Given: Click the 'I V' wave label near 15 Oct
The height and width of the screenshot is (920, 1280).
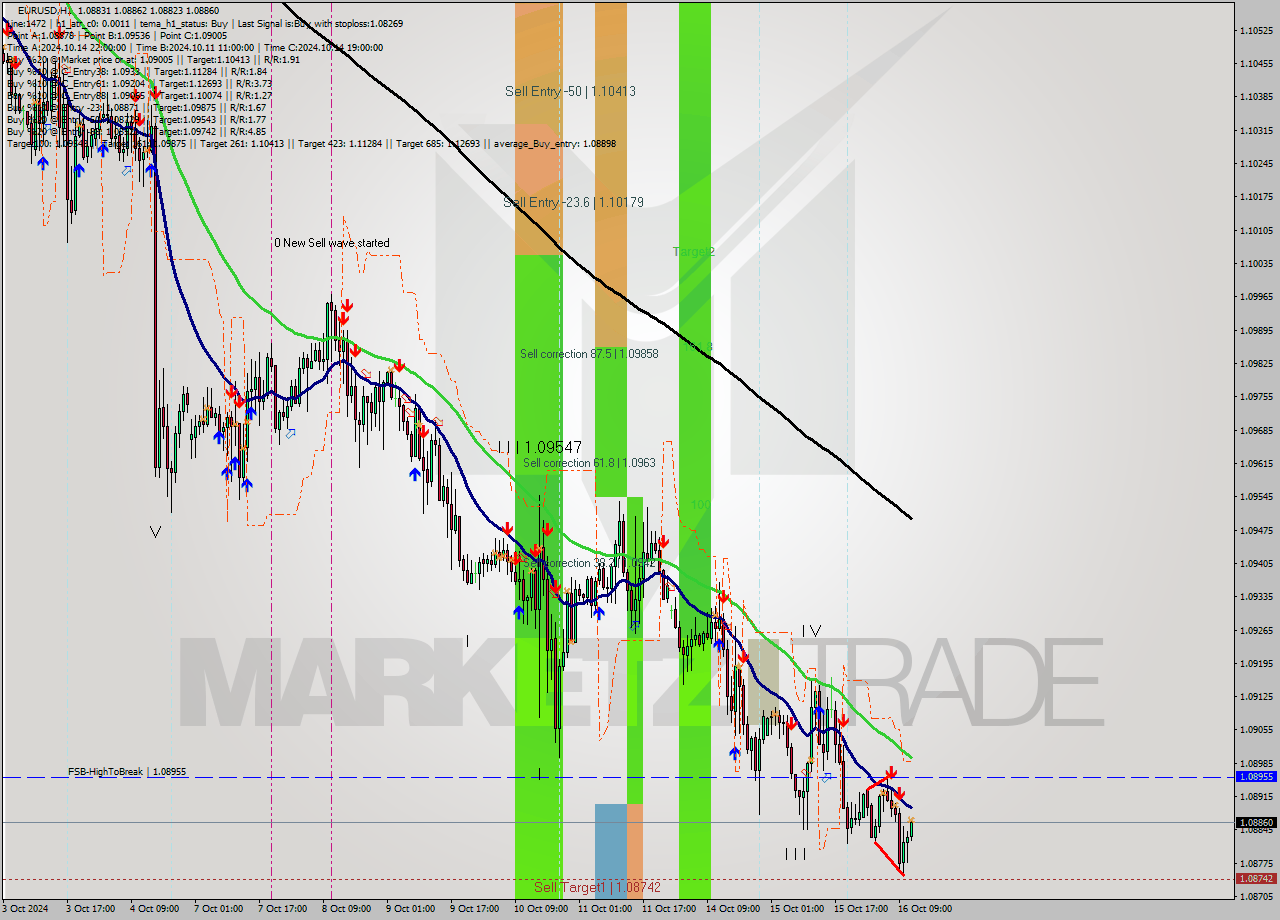Looking at the screenshot, I should click(811, 631).
